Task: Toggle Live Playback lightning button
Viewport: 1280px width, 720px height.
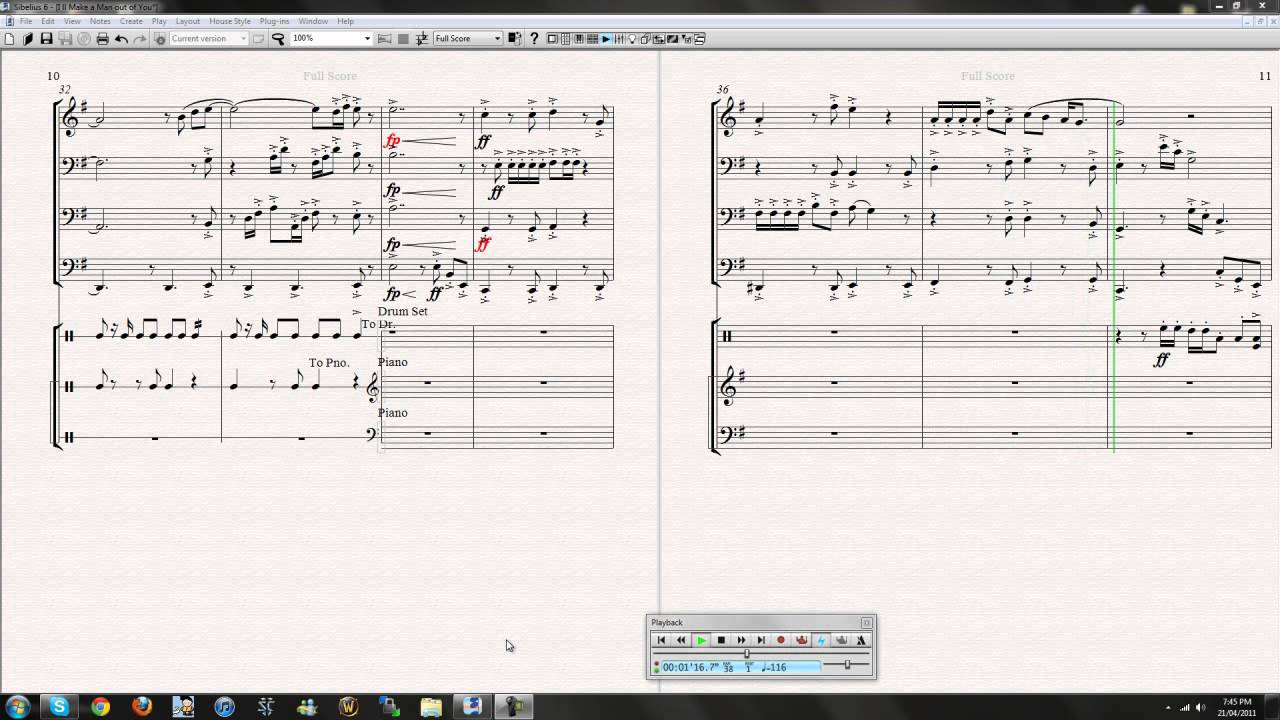Action: coord(821,640)
